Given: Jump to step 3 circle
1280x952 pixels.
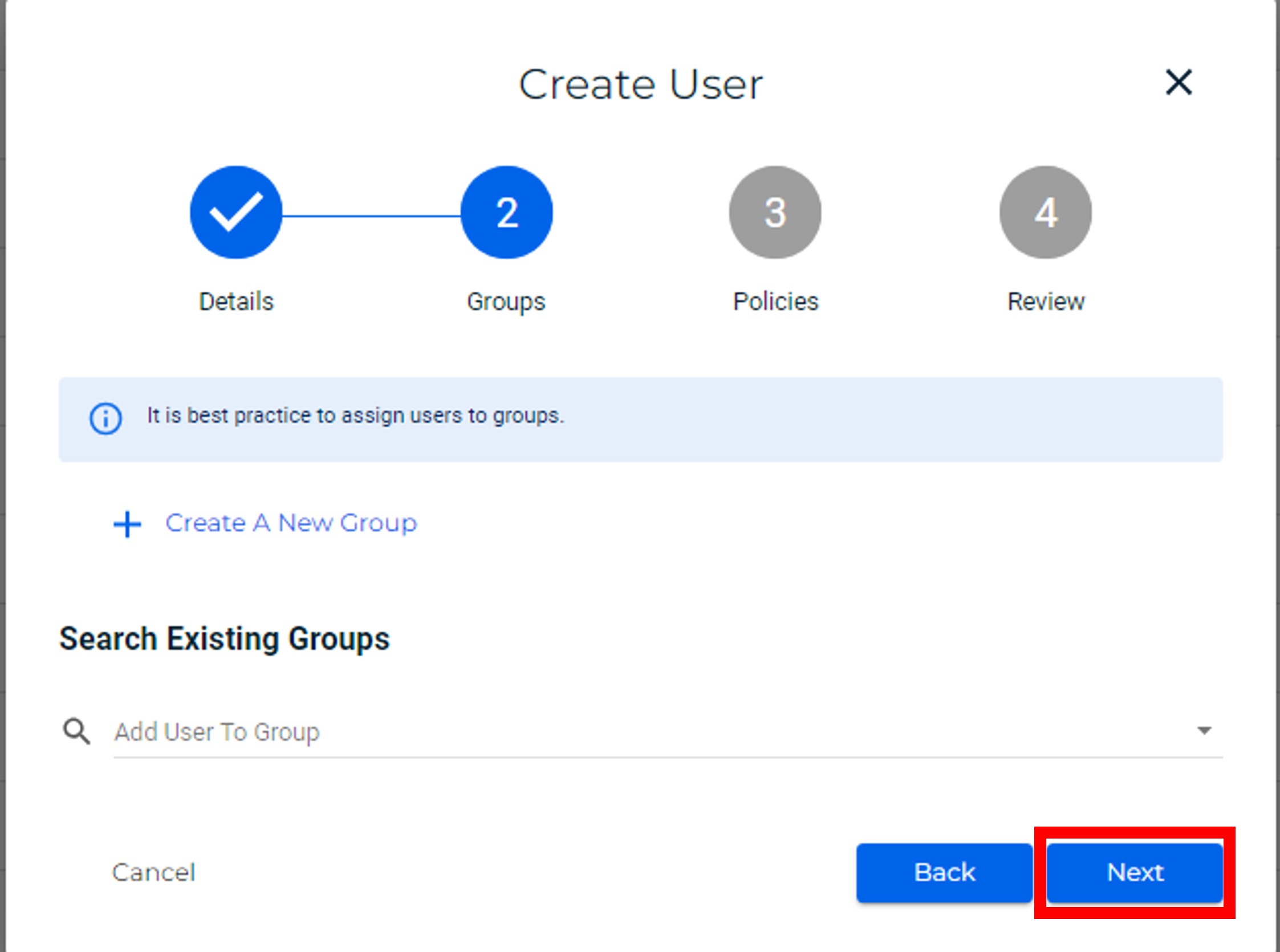Looking at the screenshot, I should (x=775, y=212).
